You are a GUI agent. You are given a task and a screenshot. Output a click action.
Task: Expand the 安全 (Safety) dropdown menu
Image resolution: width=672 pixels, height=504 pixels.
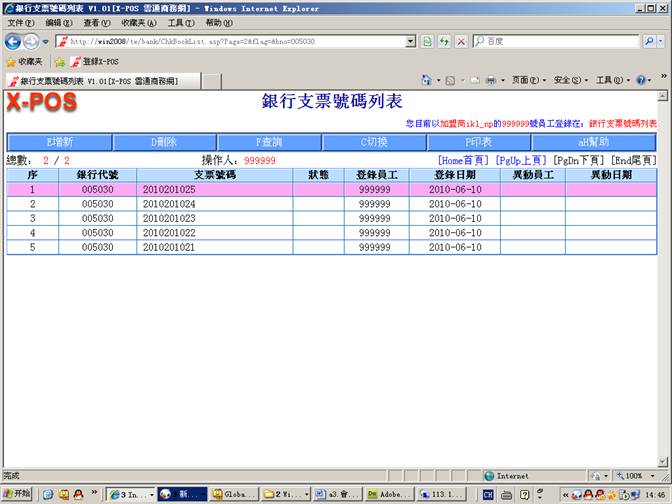[x=567, y=80]
